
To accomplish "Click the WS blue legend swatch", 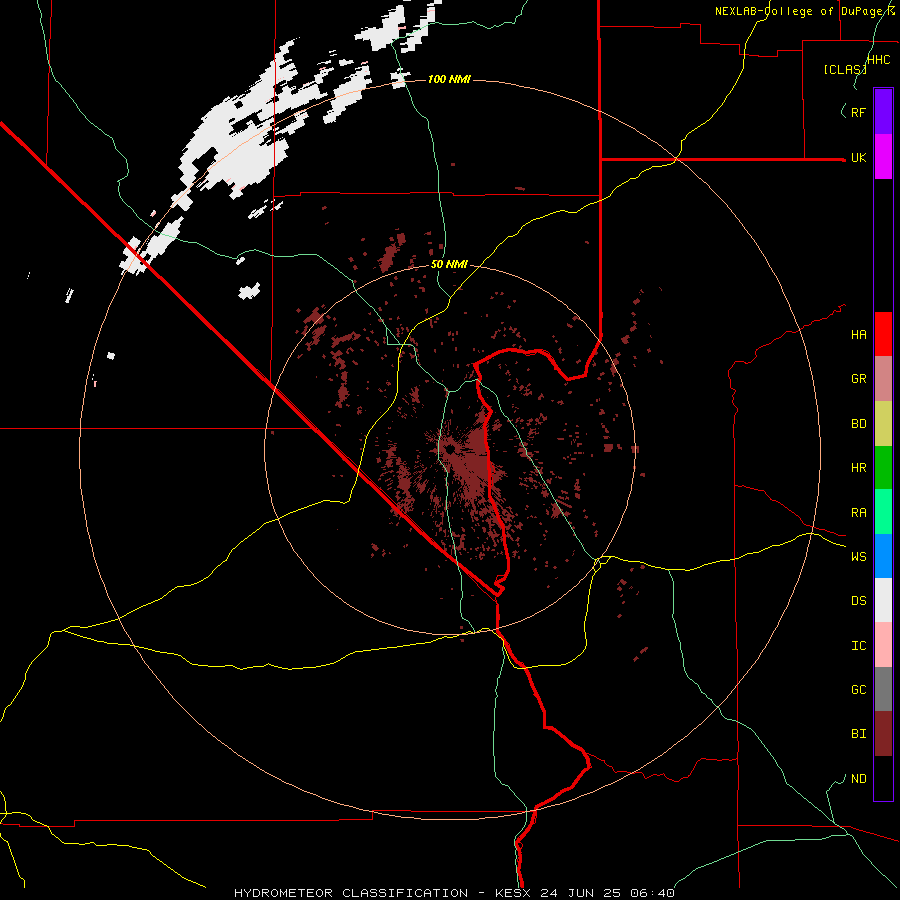I will (x=883, y=556).
